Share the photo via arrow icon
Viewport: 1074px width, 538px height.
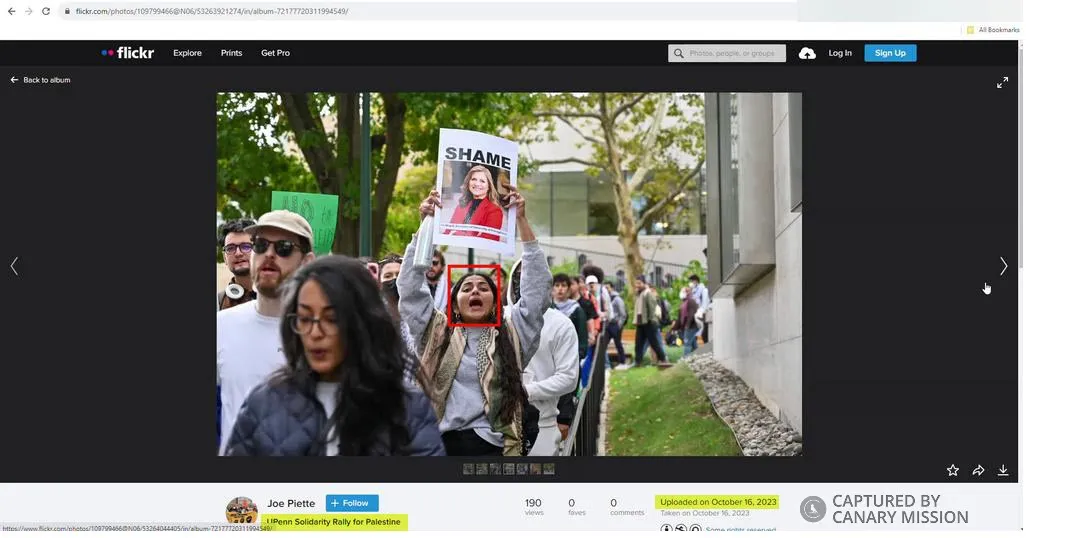[978, 470]
